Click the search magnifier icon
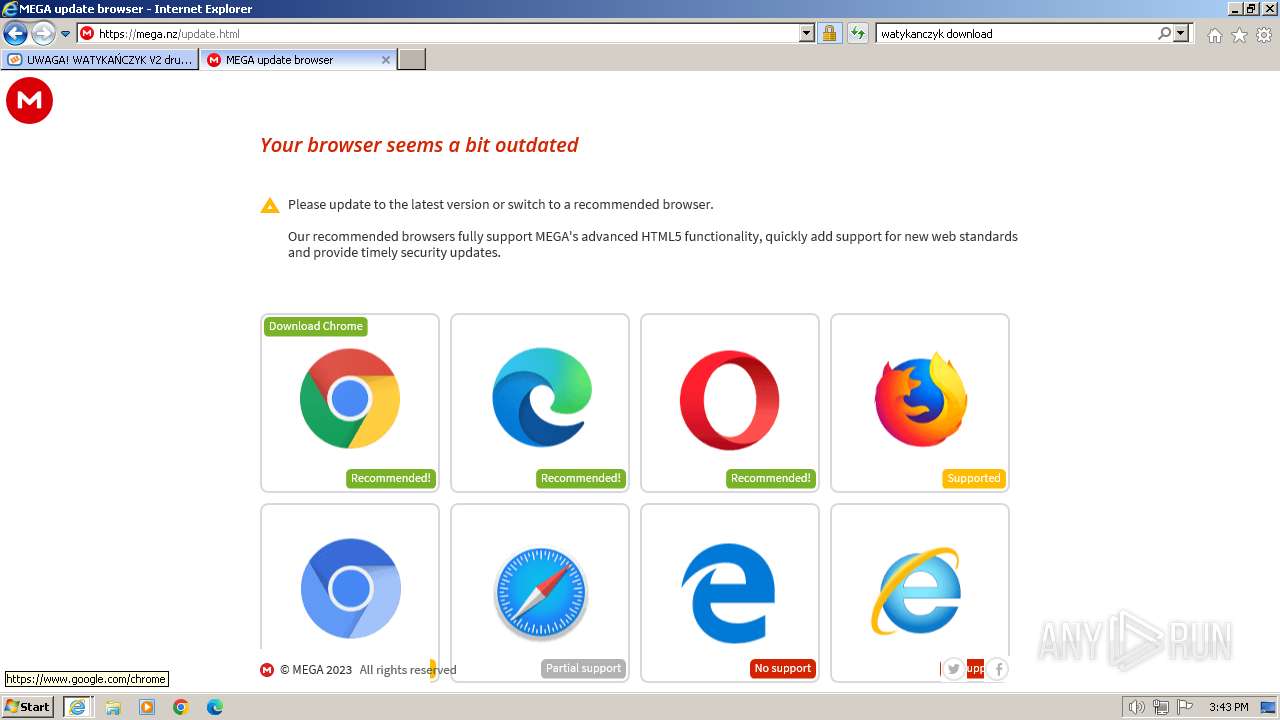The height and width of the screenshot is (720, 1280). (x=1164, y=33)
